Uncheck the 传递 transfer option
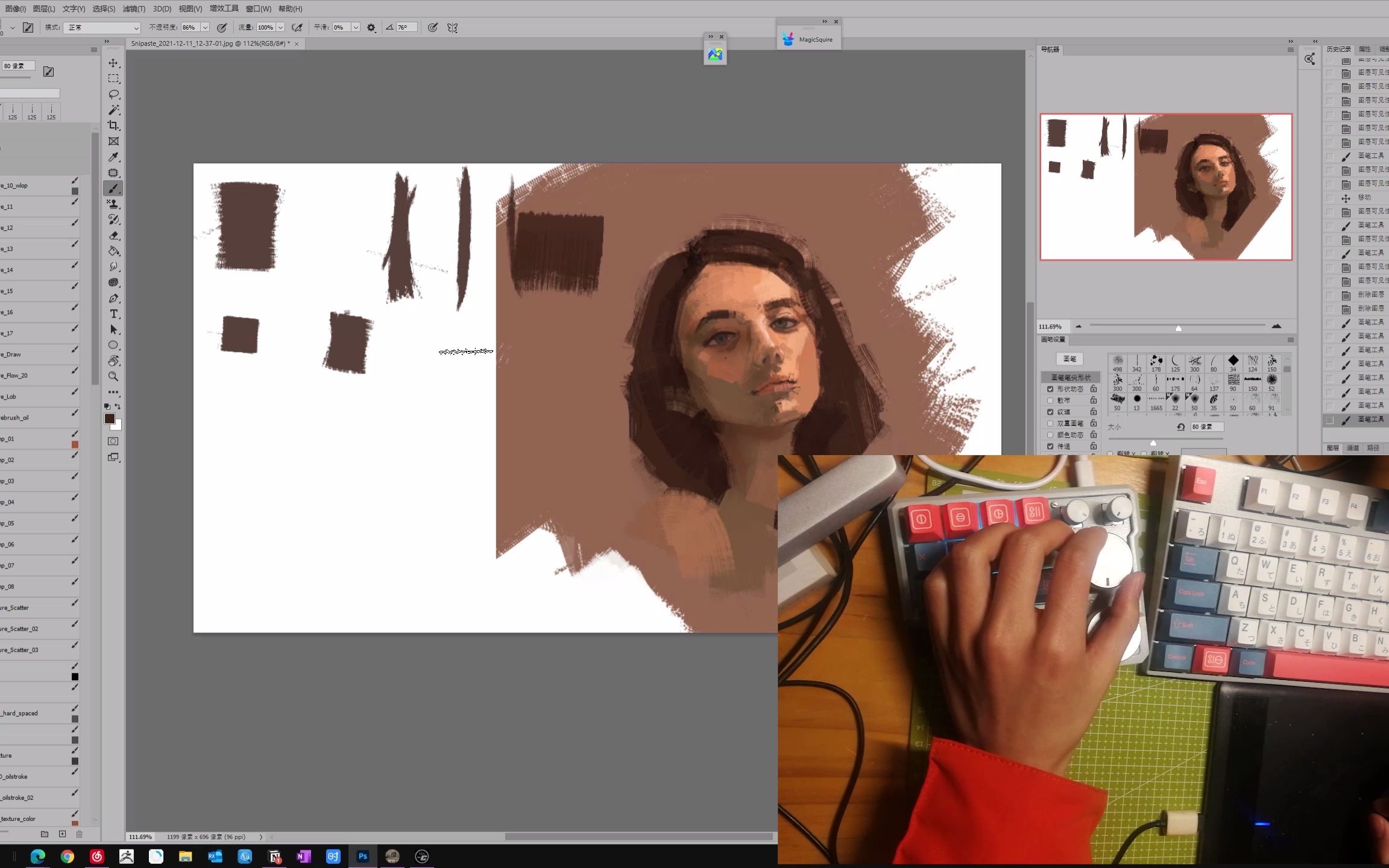This screenshot has height=868, width=1389. pos(1050,446)
